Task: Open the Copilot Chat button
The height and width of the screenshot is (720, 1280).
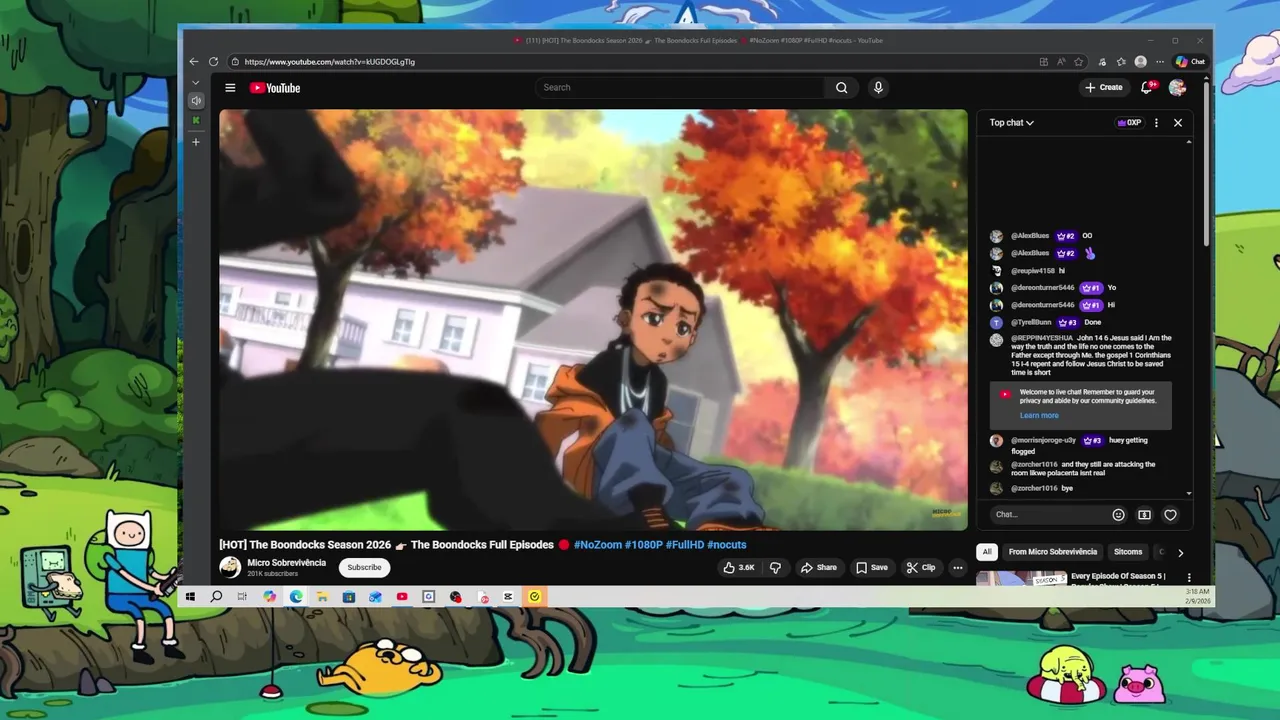Action: [1190, 61]
